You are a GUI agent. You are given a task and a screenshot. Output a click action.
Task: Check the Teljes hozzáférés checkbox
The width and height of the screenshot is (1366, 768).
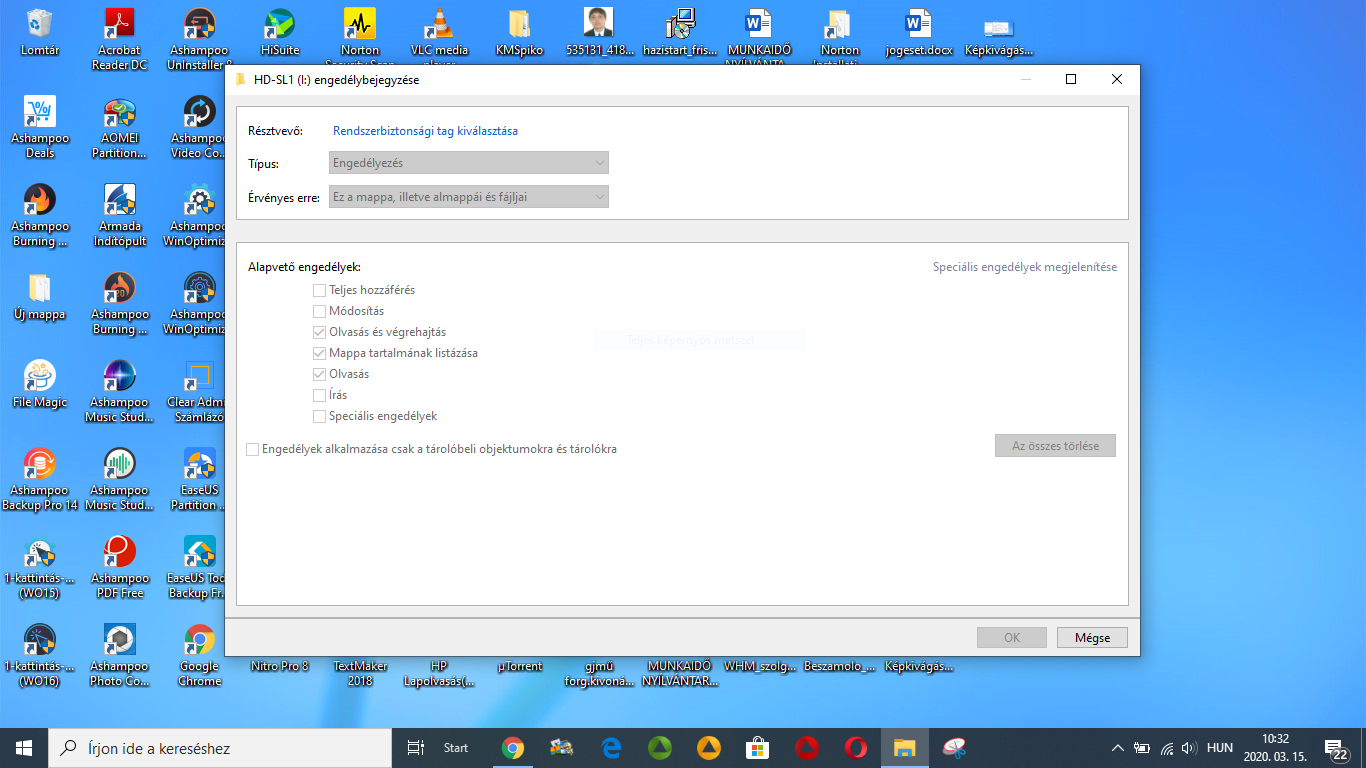[320, 290]
